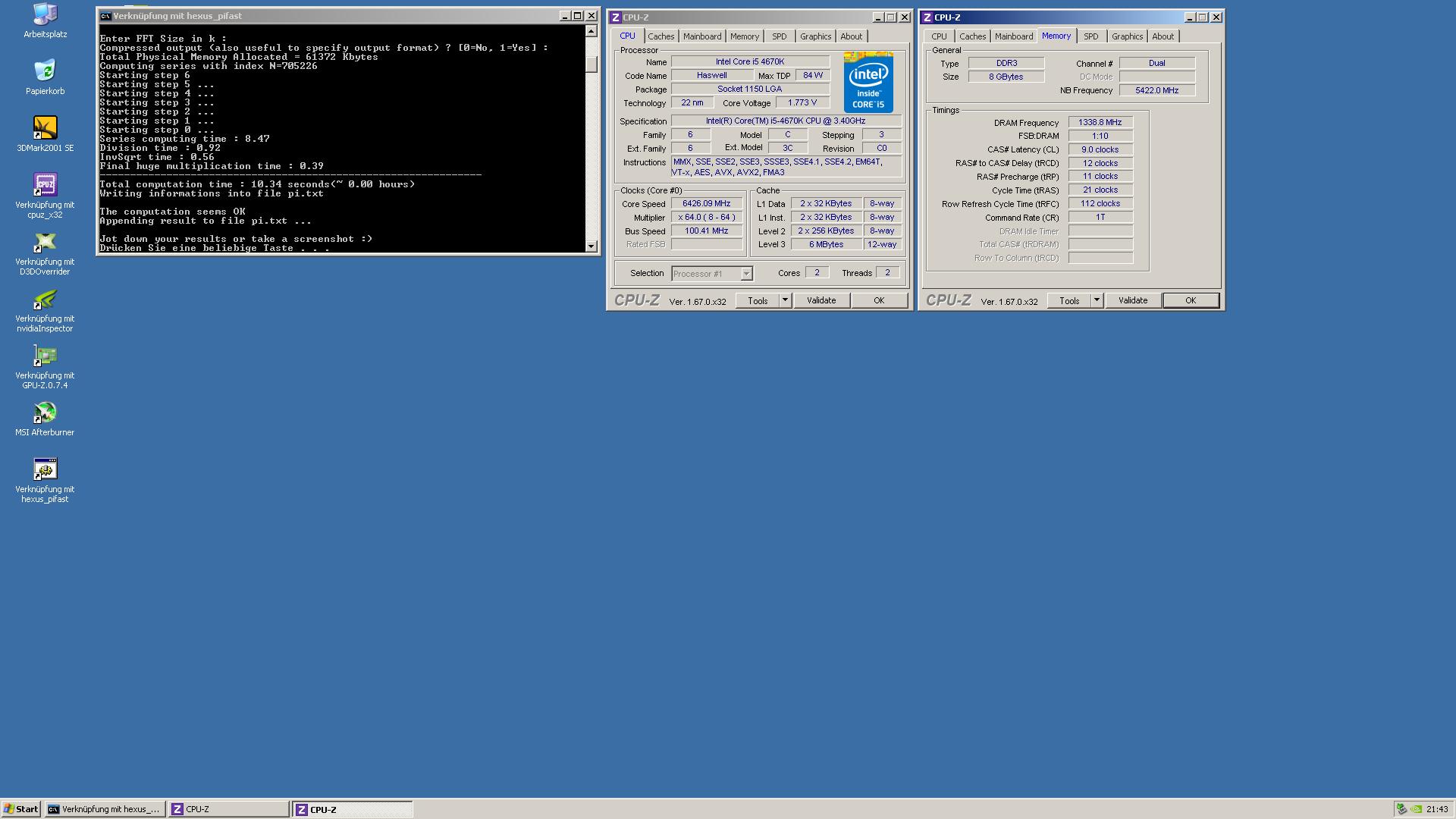
Task: Open the Caches tab in left CPU-Z
Action: [x=661, y=36]
